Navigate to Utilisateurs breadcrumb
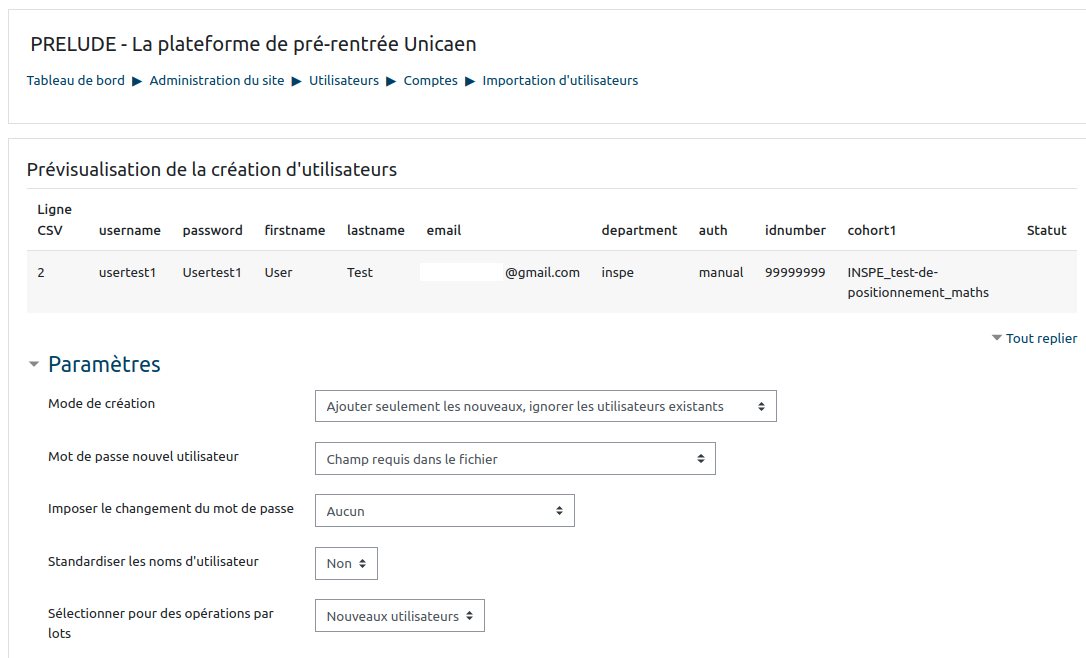This screenshot has width=1086, height=658. [344, 80]
